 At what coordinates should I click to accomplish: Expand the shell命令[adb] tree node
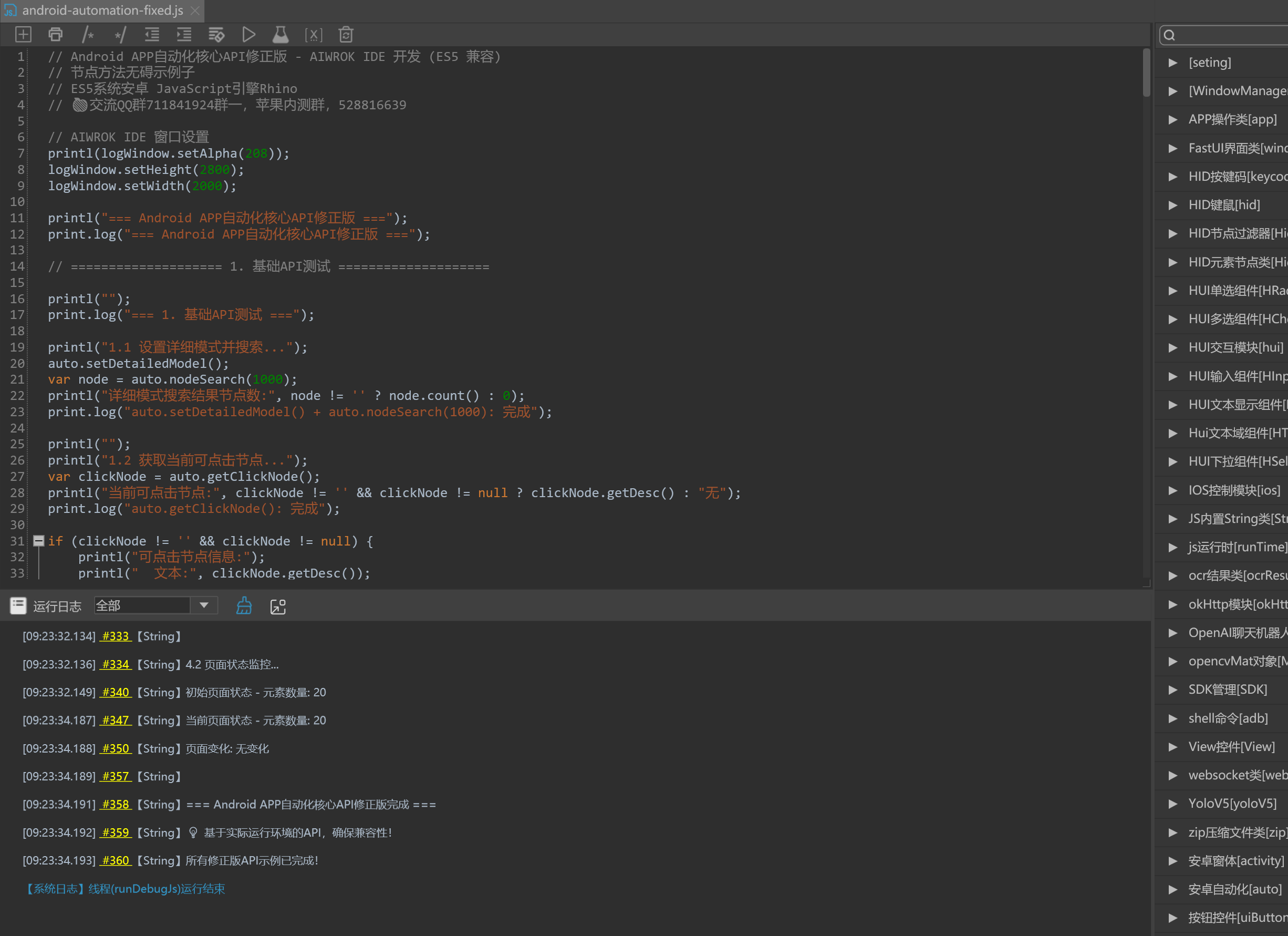(1173, 718)
